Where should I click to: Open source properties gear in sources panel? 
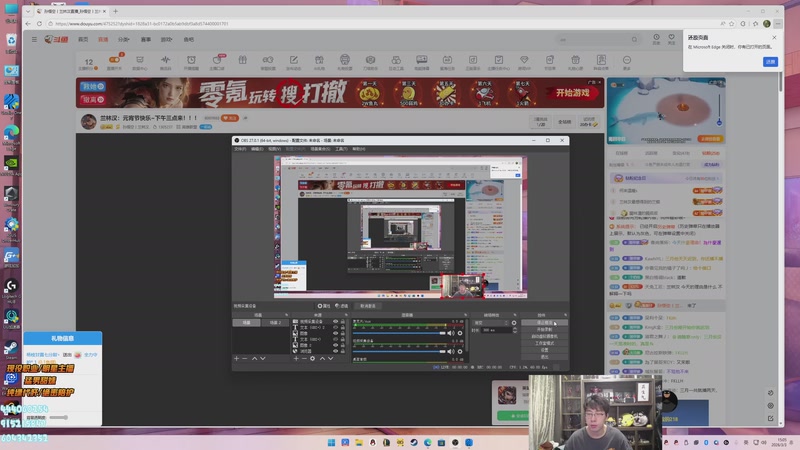(312, 359)
